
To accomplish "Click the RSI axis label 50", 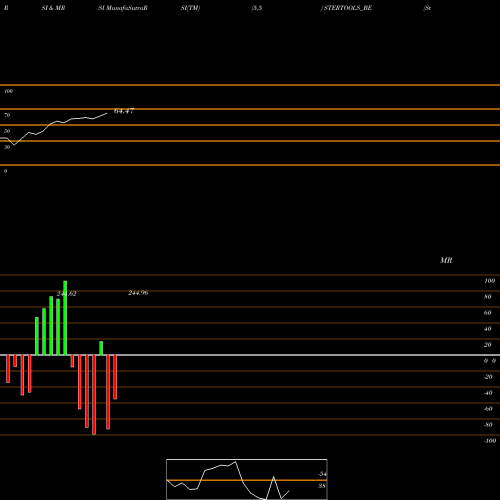I will coord(7,131).
